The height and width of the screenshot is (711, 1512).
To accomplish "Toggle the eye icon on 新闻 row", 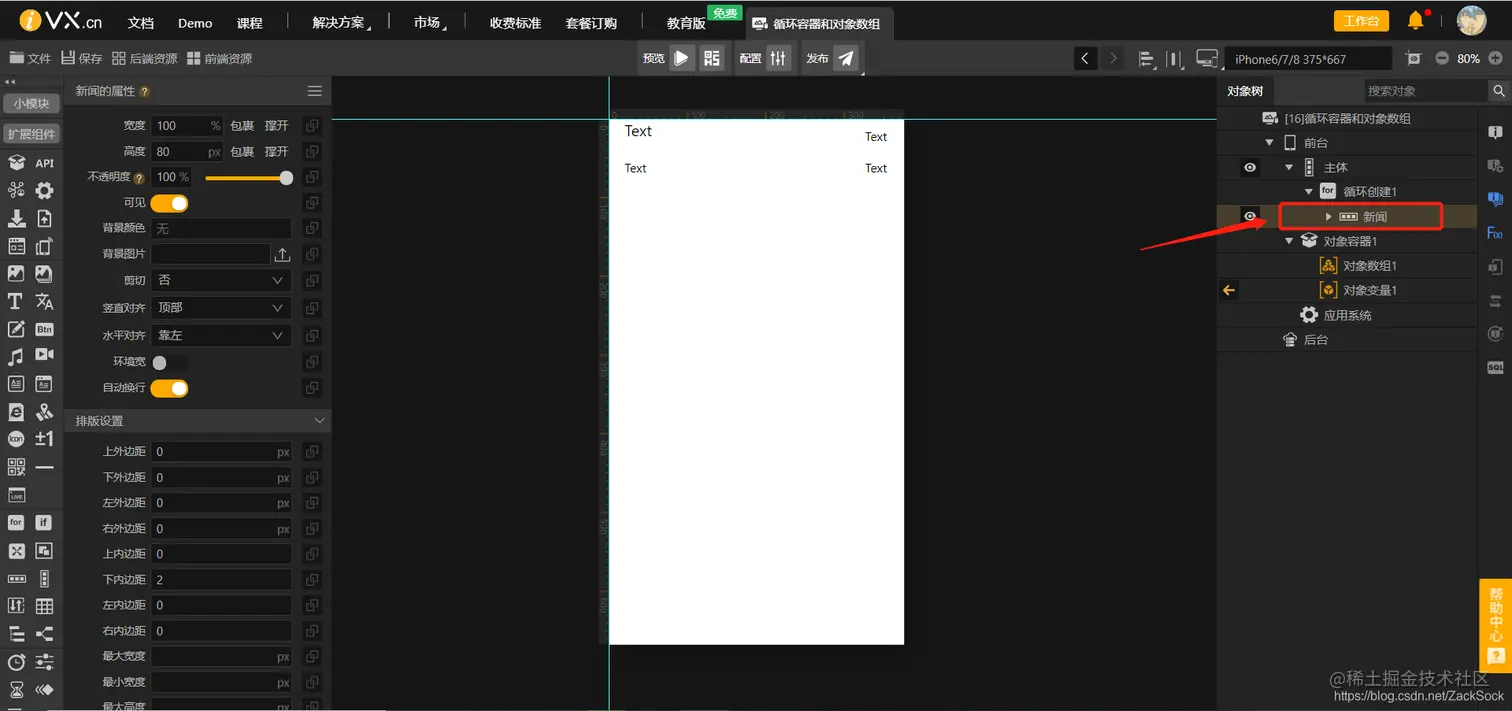I will 1249,216.
